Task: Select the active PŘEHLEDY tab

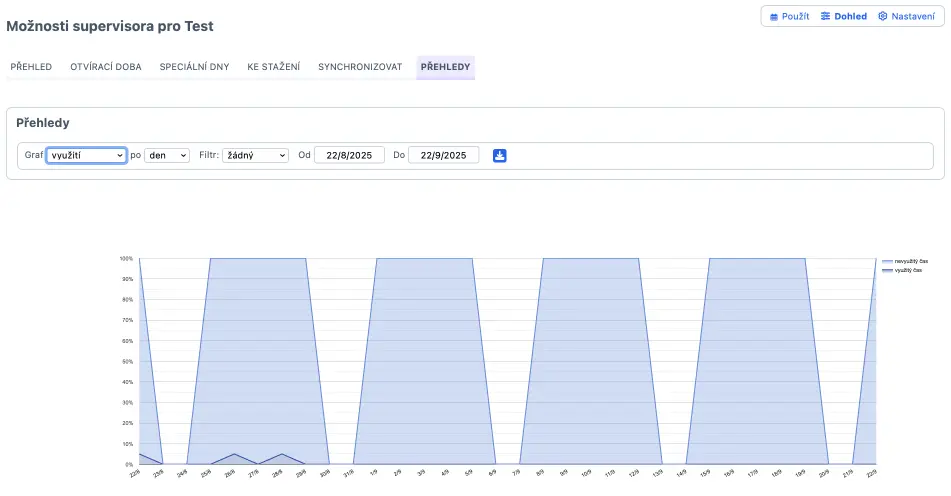Action: 445,67
